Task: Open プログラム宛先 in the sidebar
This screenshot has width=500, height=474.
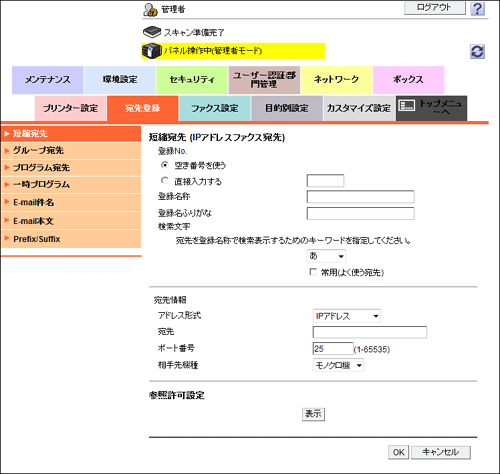Action: click(71, 168)
